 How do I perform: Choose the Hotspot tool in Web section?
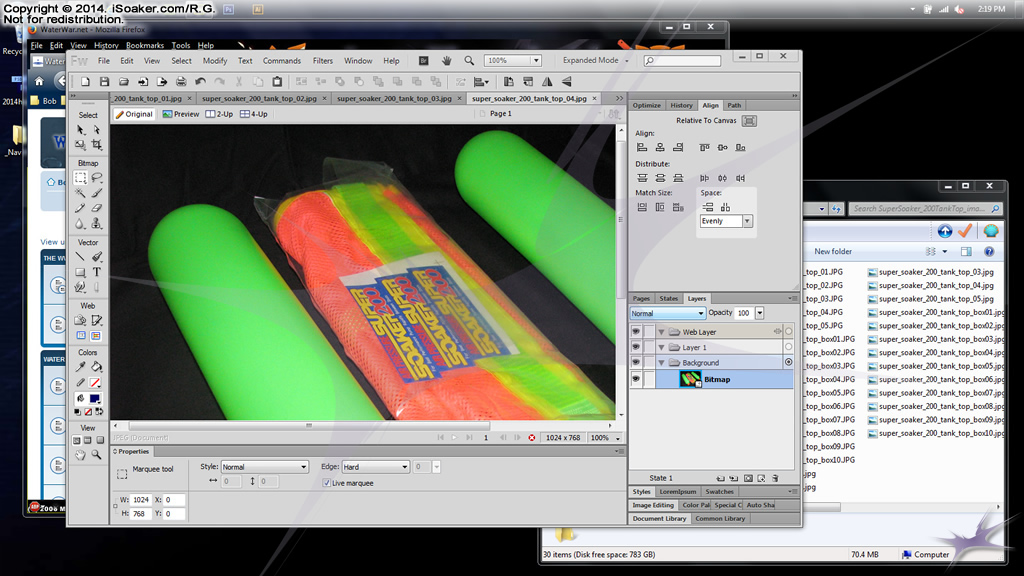[x=81, y=320]
